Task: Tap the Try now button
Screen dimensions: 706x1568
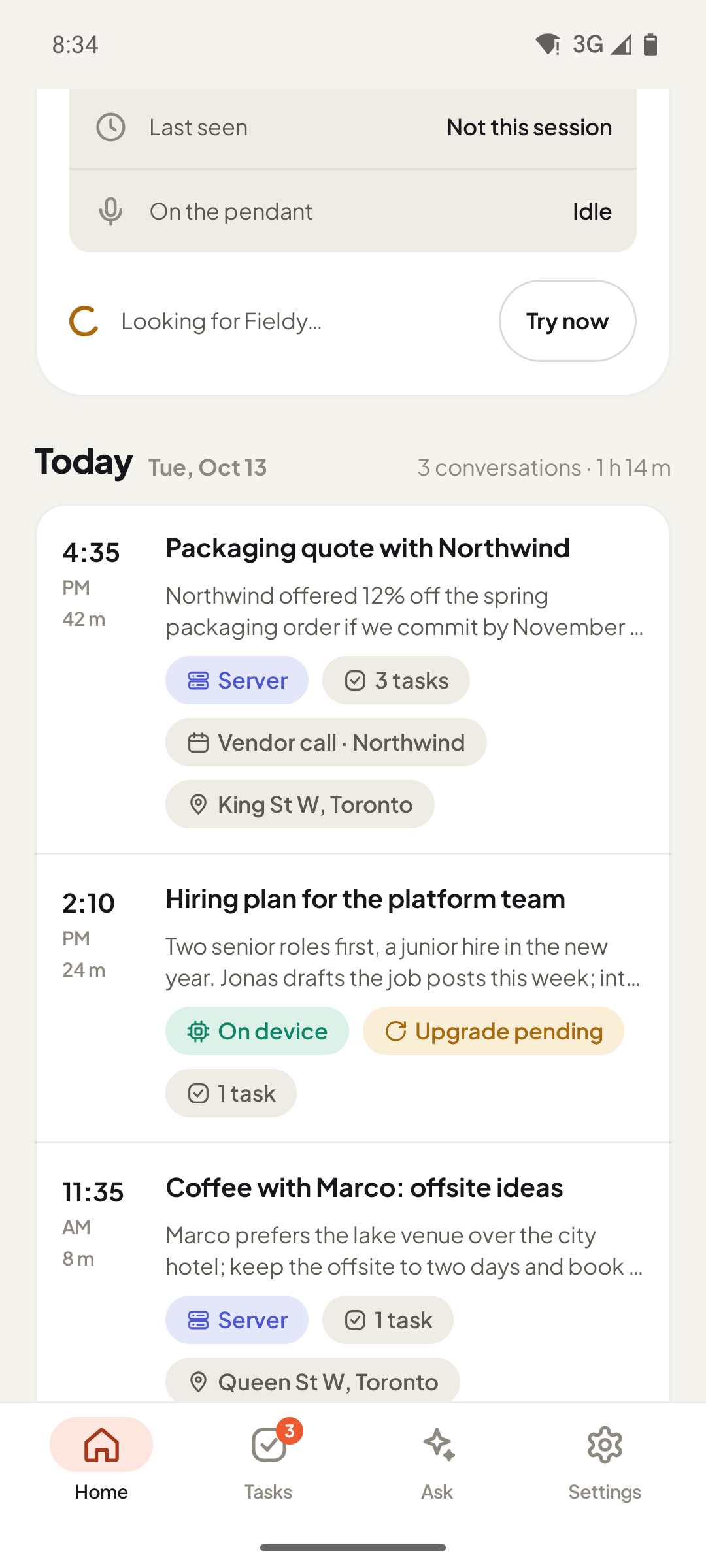Action: (567, 321)
